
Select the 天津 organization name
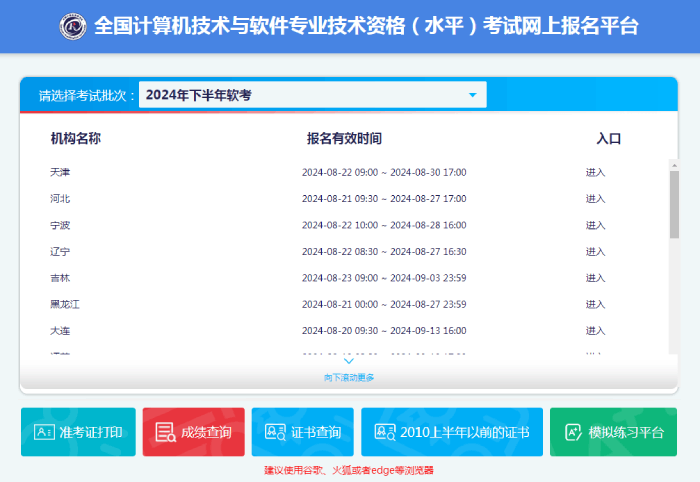[x=60, y=172]
